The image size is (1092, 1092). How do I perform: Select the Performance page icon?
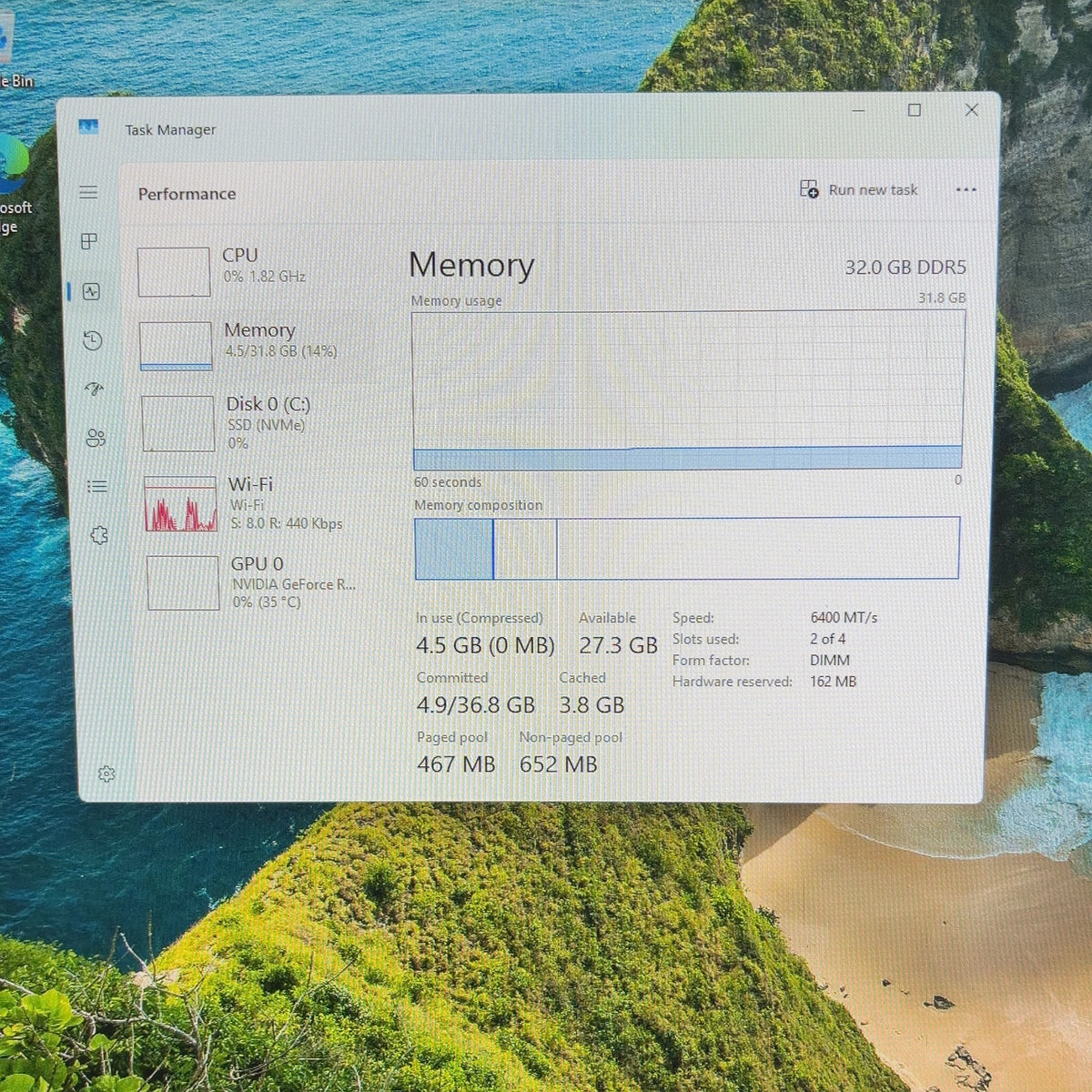click(x=91, y=292)
